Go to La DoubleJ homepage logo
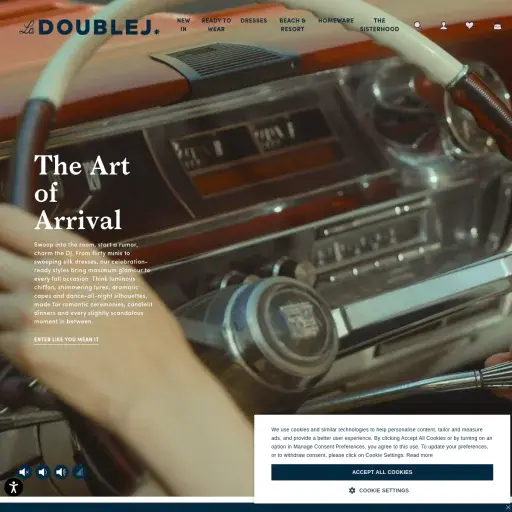 pos(89,27)
